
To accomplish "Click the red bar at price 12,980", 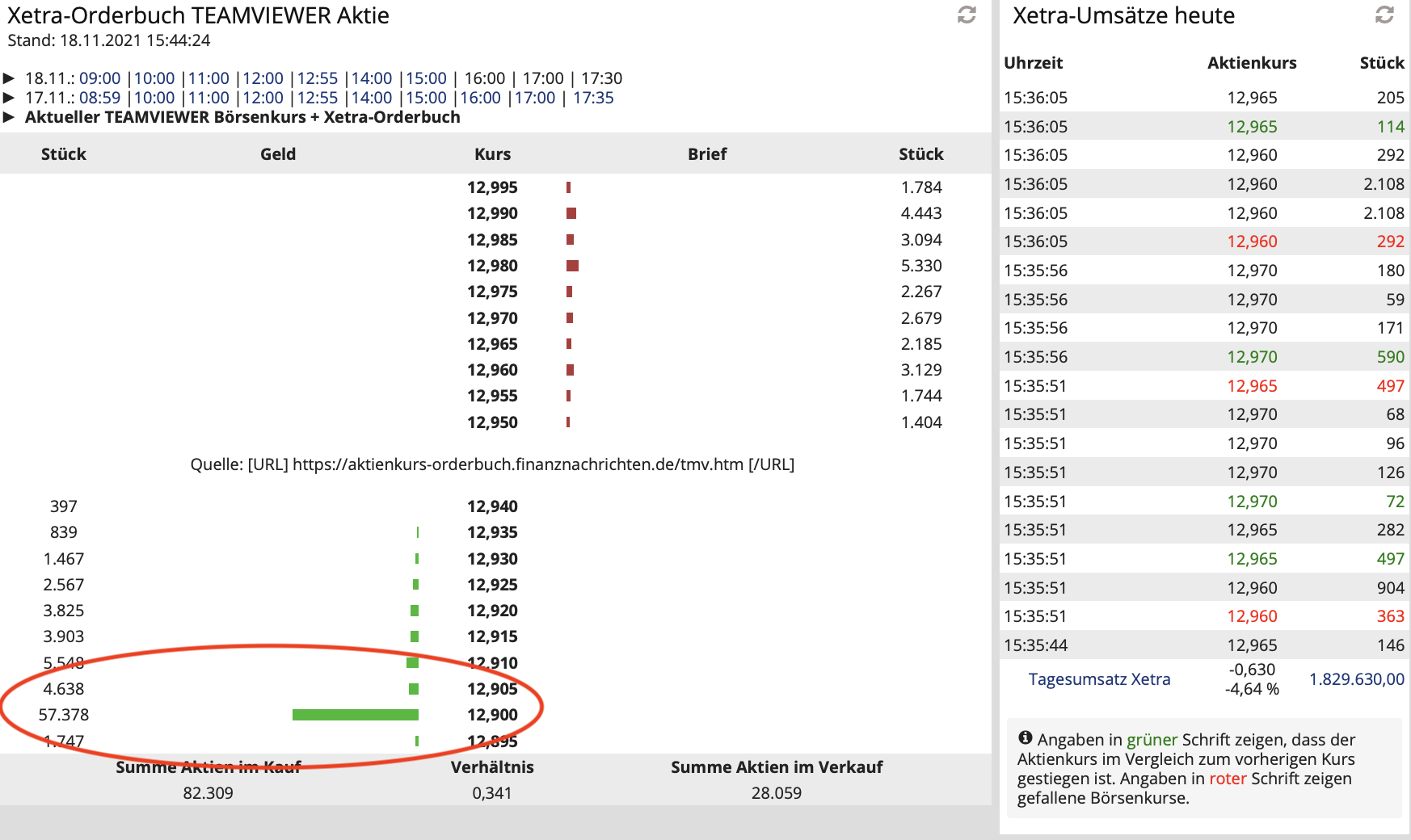I will [572, 266].
